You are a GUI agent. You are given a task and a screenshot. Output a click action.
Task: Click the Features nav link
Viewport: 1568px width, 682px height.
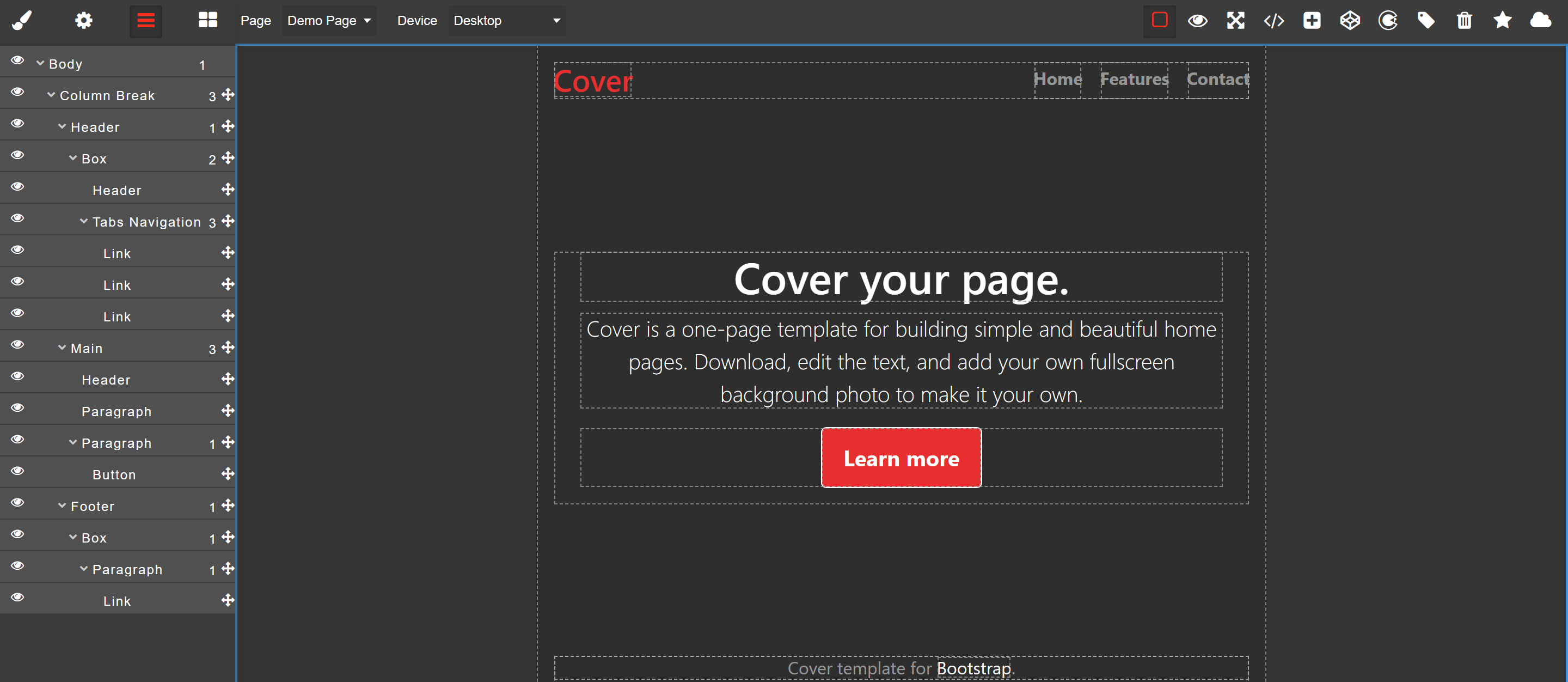pyautogui.click(x=1134, y=80)
